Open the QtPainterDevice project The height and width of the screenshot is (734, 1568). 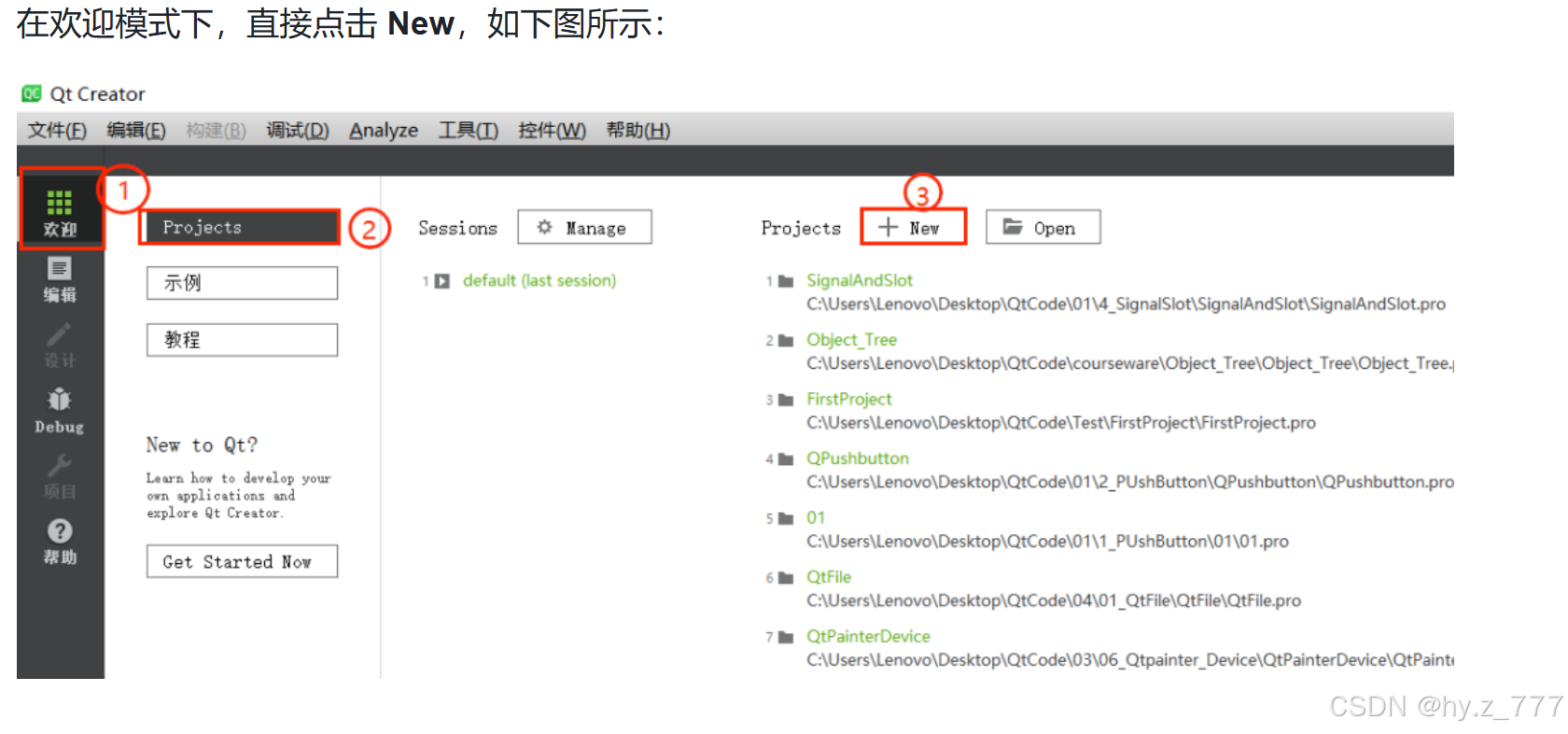(868, 636)
